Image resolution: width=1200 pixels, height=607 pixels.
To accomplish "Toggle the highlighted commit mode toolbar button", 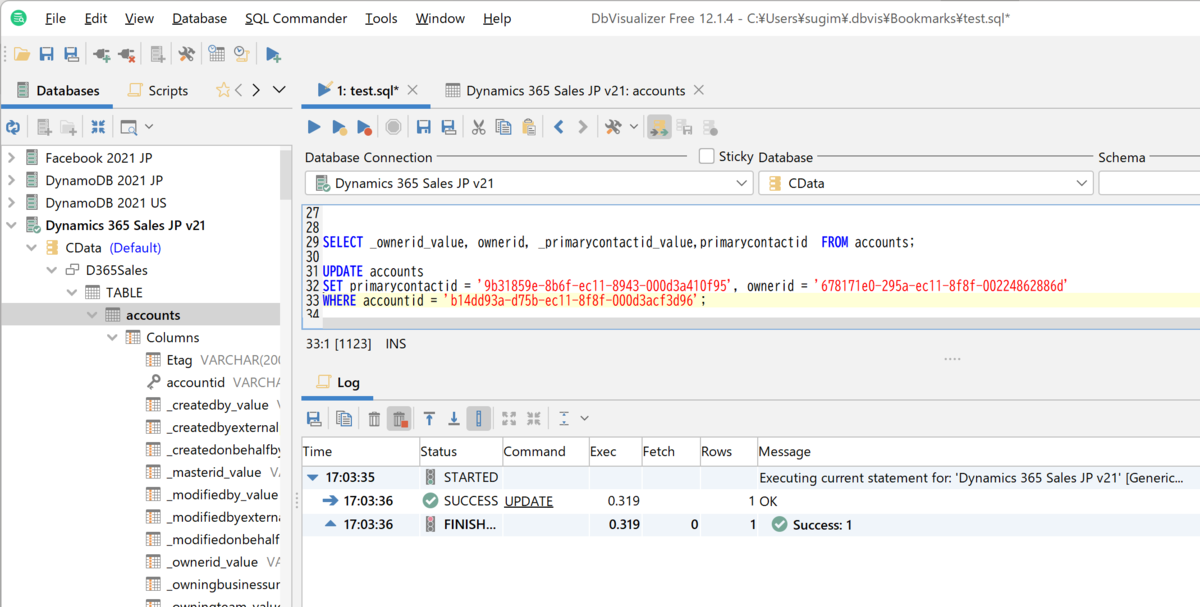I will point(659,127).
